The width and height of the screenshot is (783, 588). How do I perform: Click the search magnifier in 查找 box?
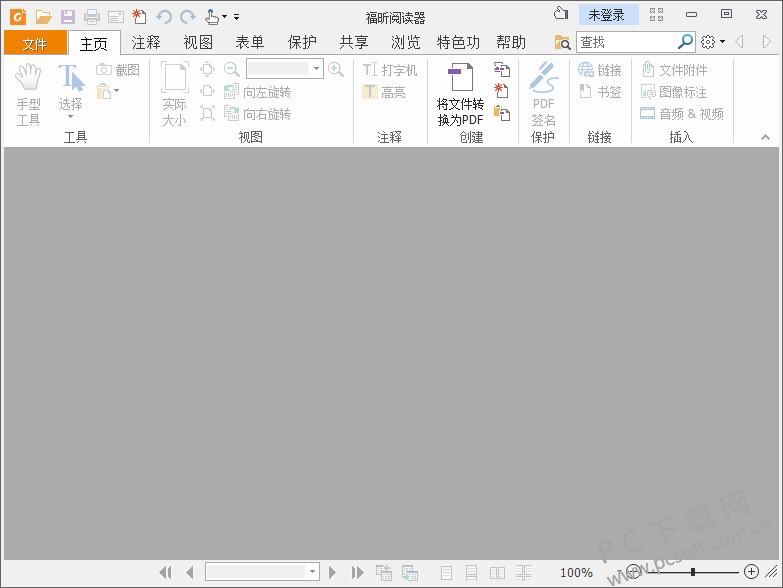685,41
